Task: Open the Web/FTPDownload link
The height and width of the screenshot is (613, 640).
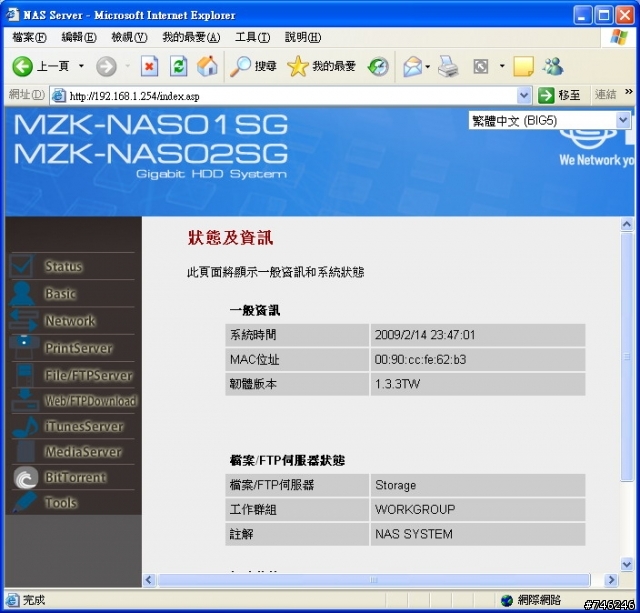Action: click(x=91, y=401)
